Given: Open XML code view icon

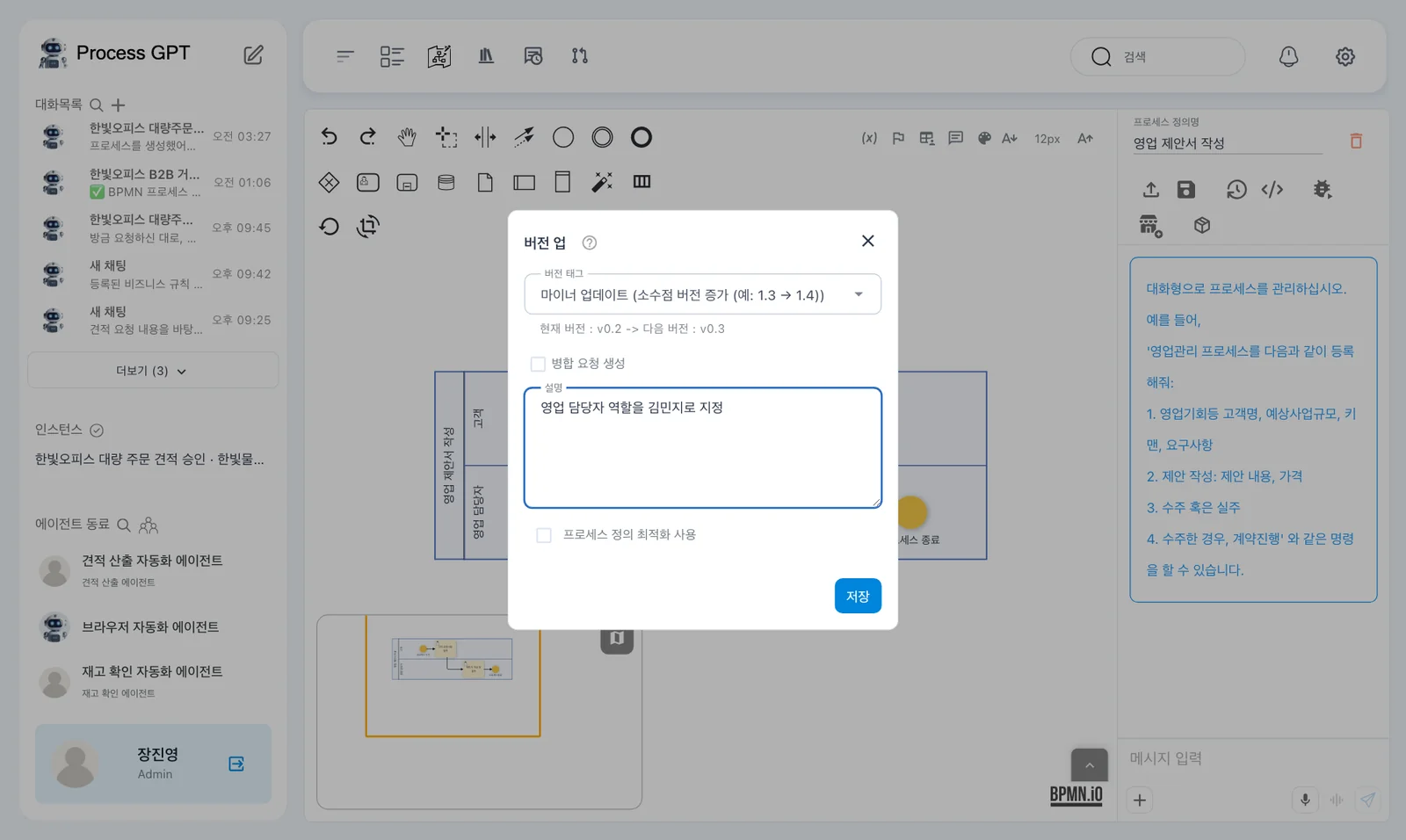Looking at the screenshot, I should [1272, 189].
